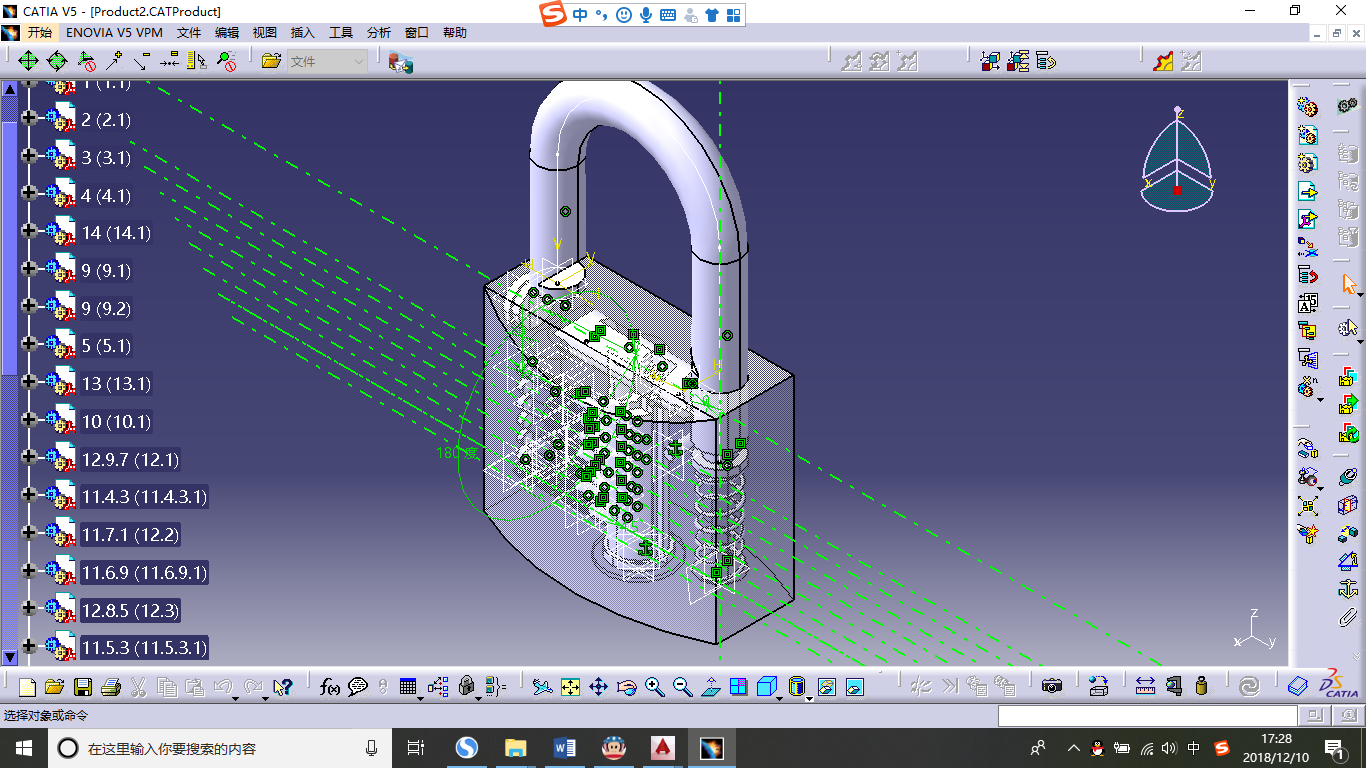Open the 帮助 menu
1366x768 pixels.
[455, 33]
